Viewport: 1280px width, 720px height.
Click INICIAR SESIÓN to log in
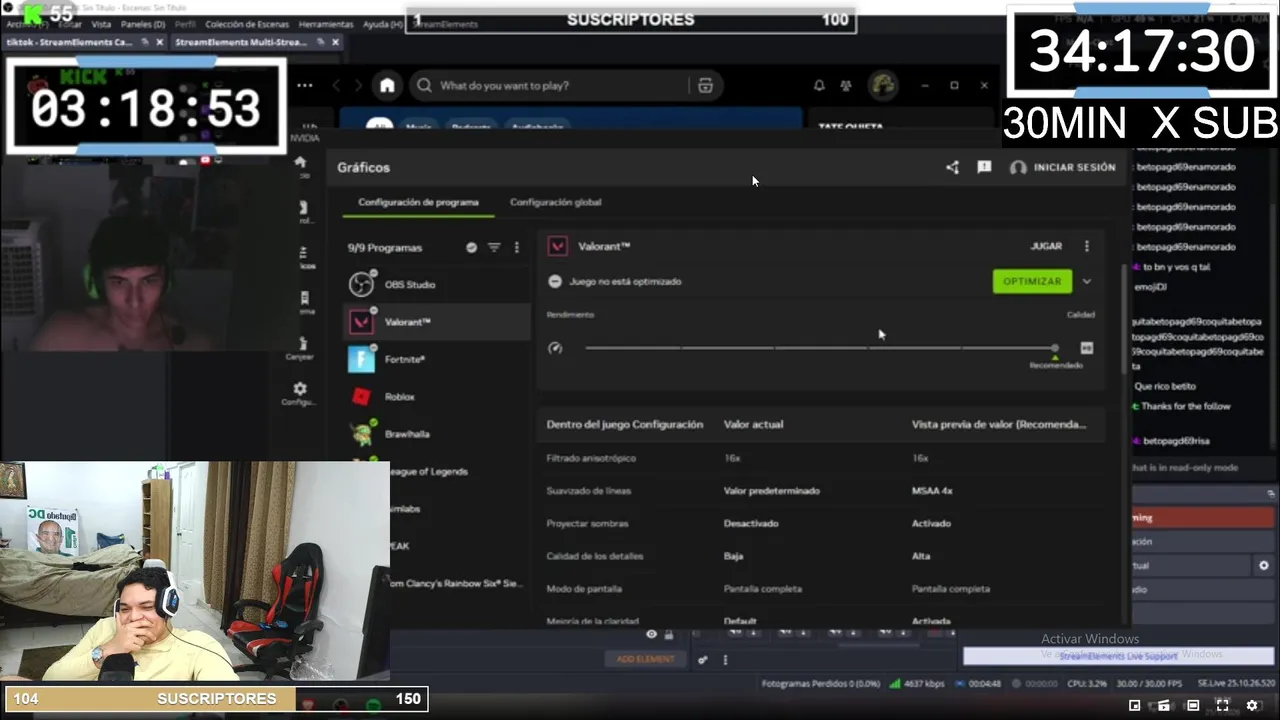point(1063,168)
